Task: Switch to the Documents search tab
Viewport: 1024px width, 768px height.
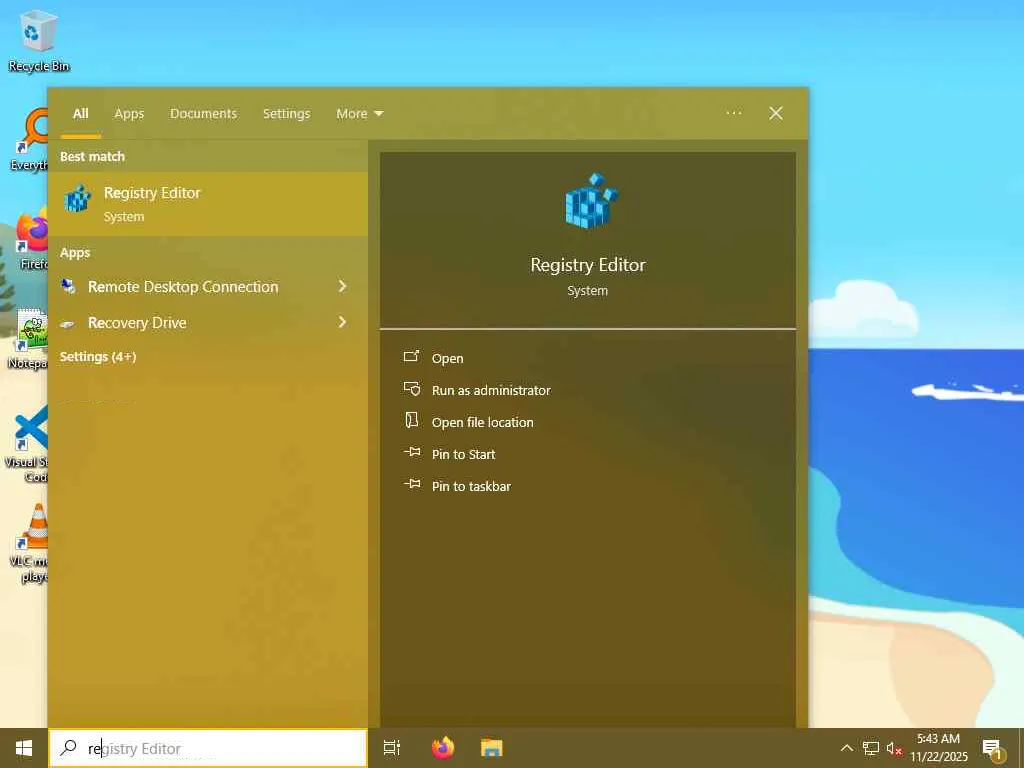Action: click(x=203, y=114)
